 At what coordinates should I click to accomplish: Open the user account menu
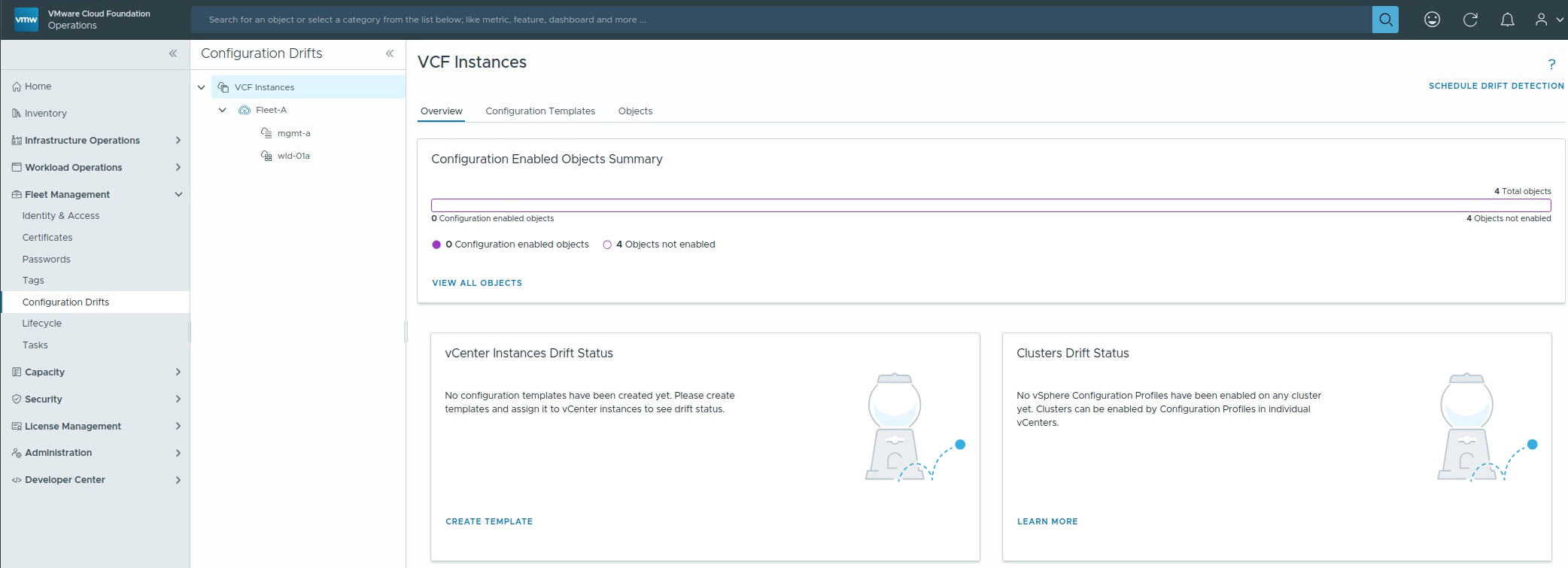pyautogui.click(x=1547, y=20)
